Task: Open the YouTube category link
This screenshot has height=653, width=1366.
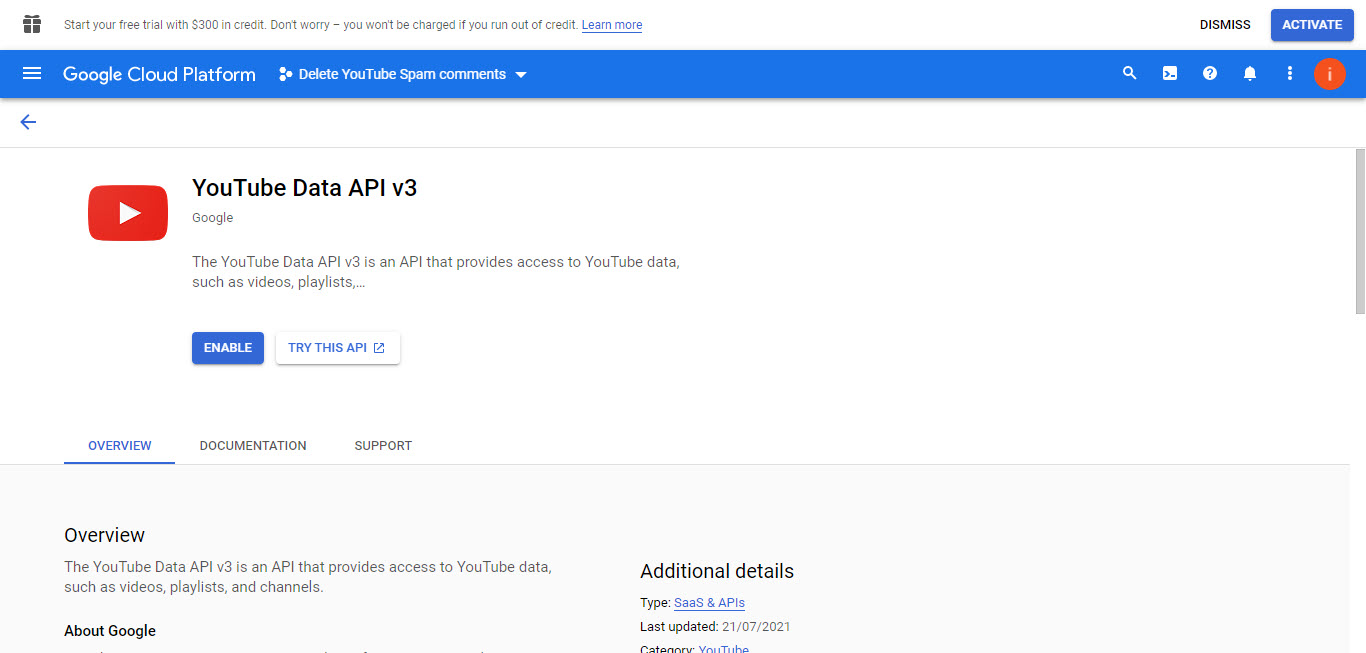Action: point(724,648)
